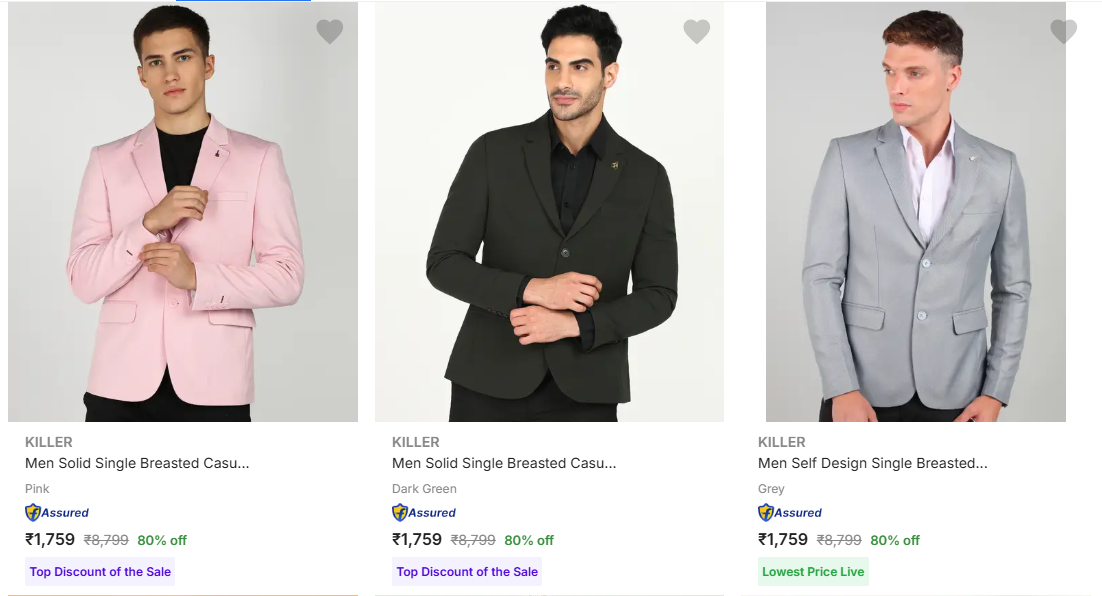Click 'Top Discount of the Sale' on pink blazer
The width and height of the screenshot is (1102, 596).
click(x=100, y=572)
